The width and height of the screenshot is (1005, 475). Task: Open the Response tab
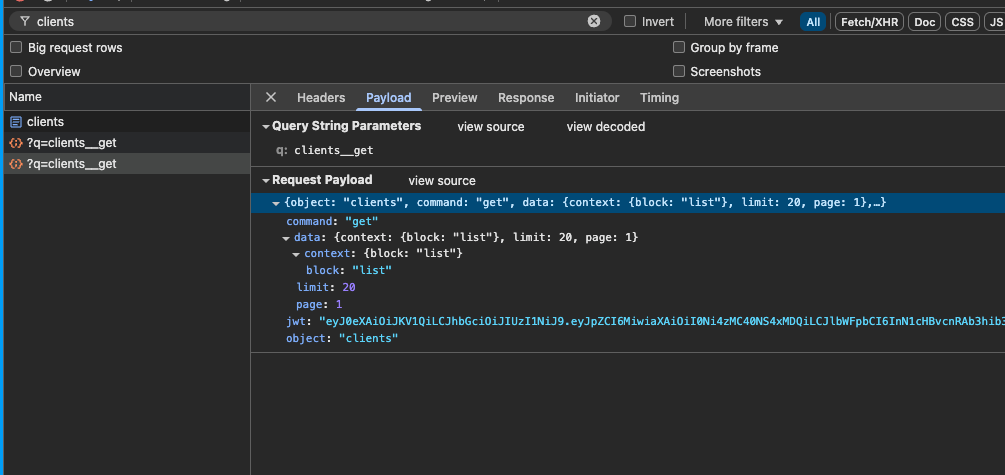525,98
